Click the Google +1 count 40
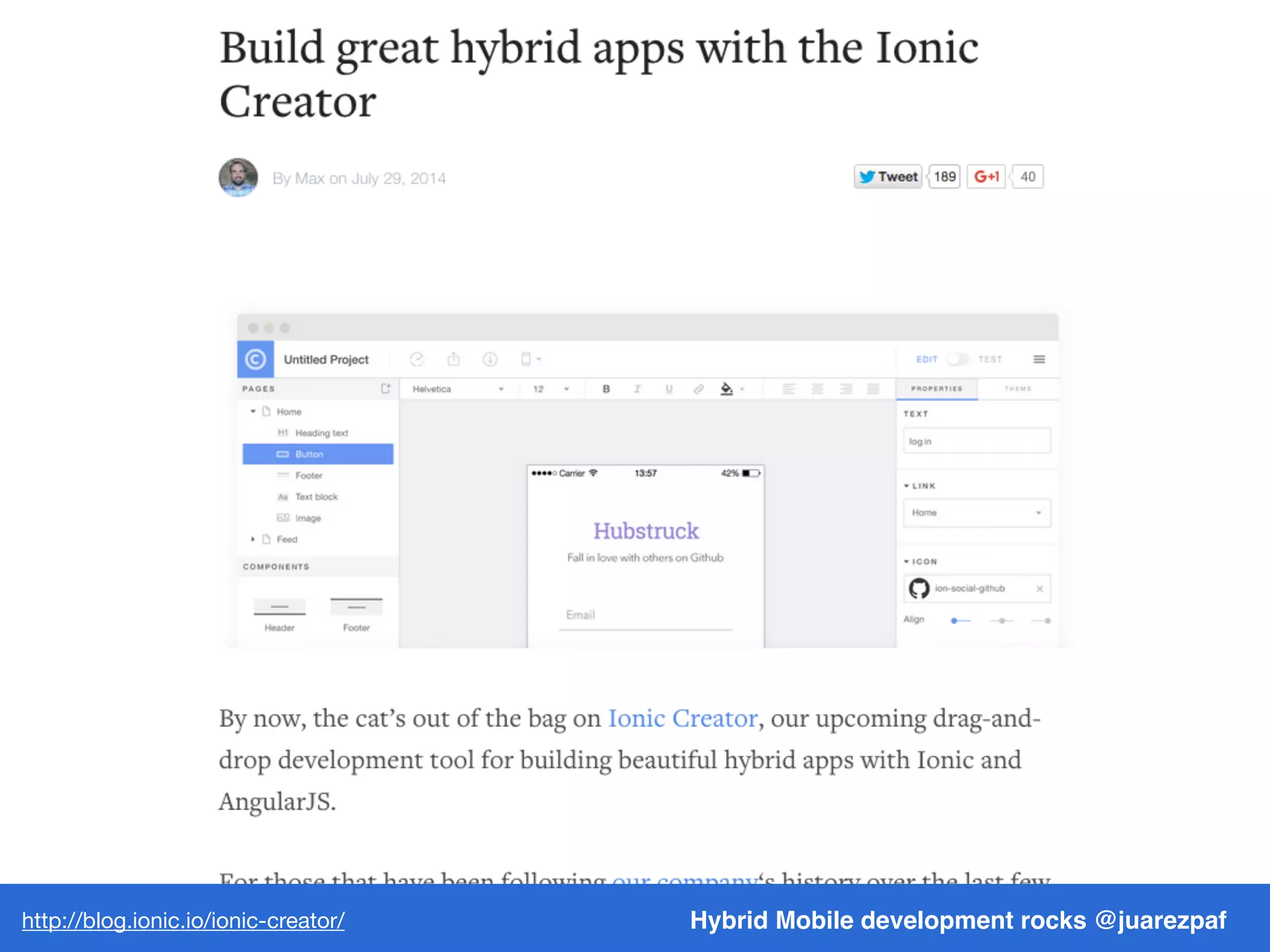1270x952 pixels. click(1028, 177)
